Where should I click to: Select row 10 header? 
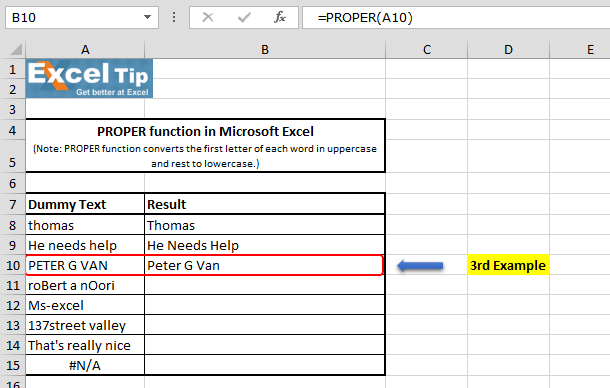[x=12, y=265]
